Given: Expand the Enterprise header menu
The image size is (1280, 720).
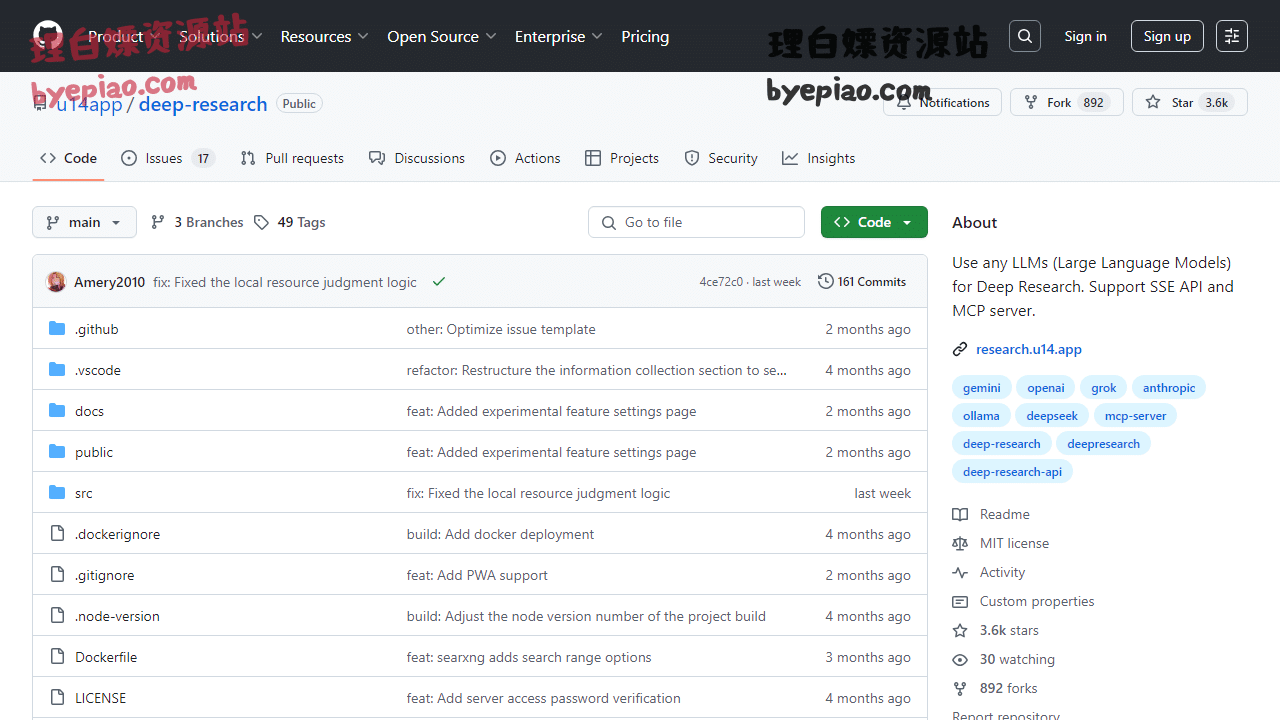Looking at the screenshot, I should 559,36.
